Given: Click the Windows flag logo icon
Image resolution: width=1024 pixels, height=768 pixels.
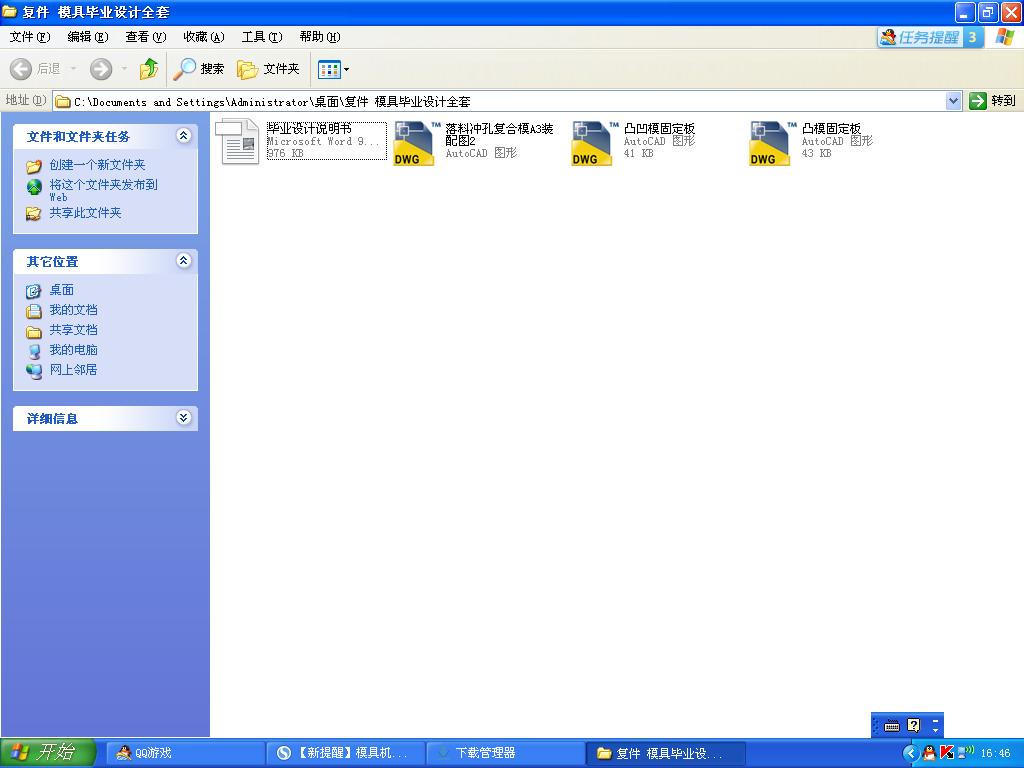Looking at the screenshot, I should [1005, 37].
